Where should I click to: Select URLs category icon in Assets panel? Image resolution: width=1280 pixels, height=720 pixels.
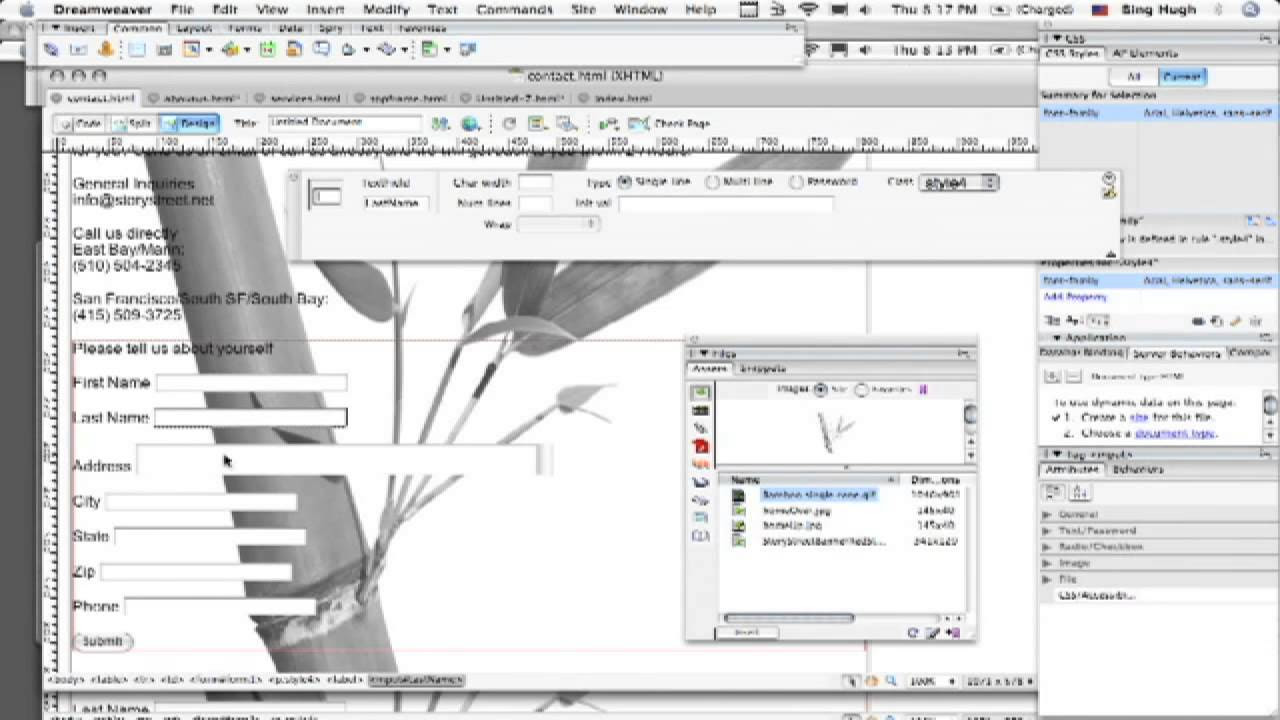701,429
